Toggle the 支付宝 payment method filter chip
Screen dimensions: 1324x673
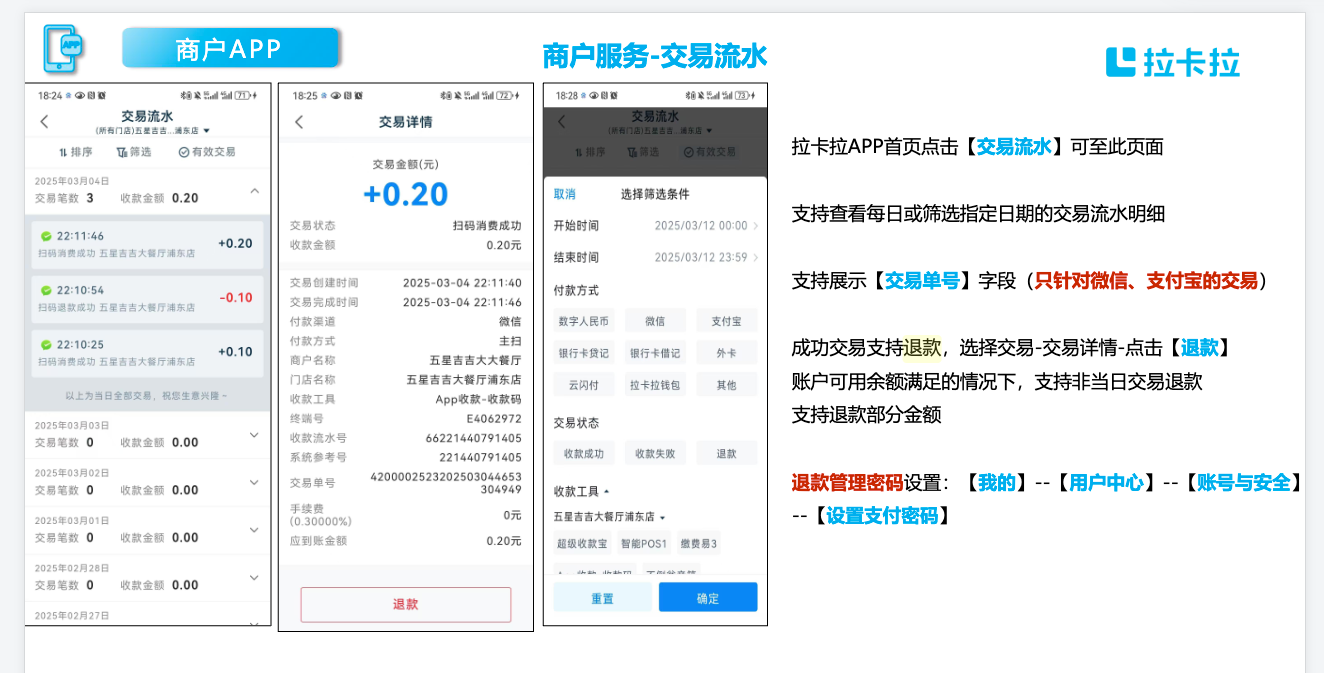pyautogui.click(x=727, y=321)
